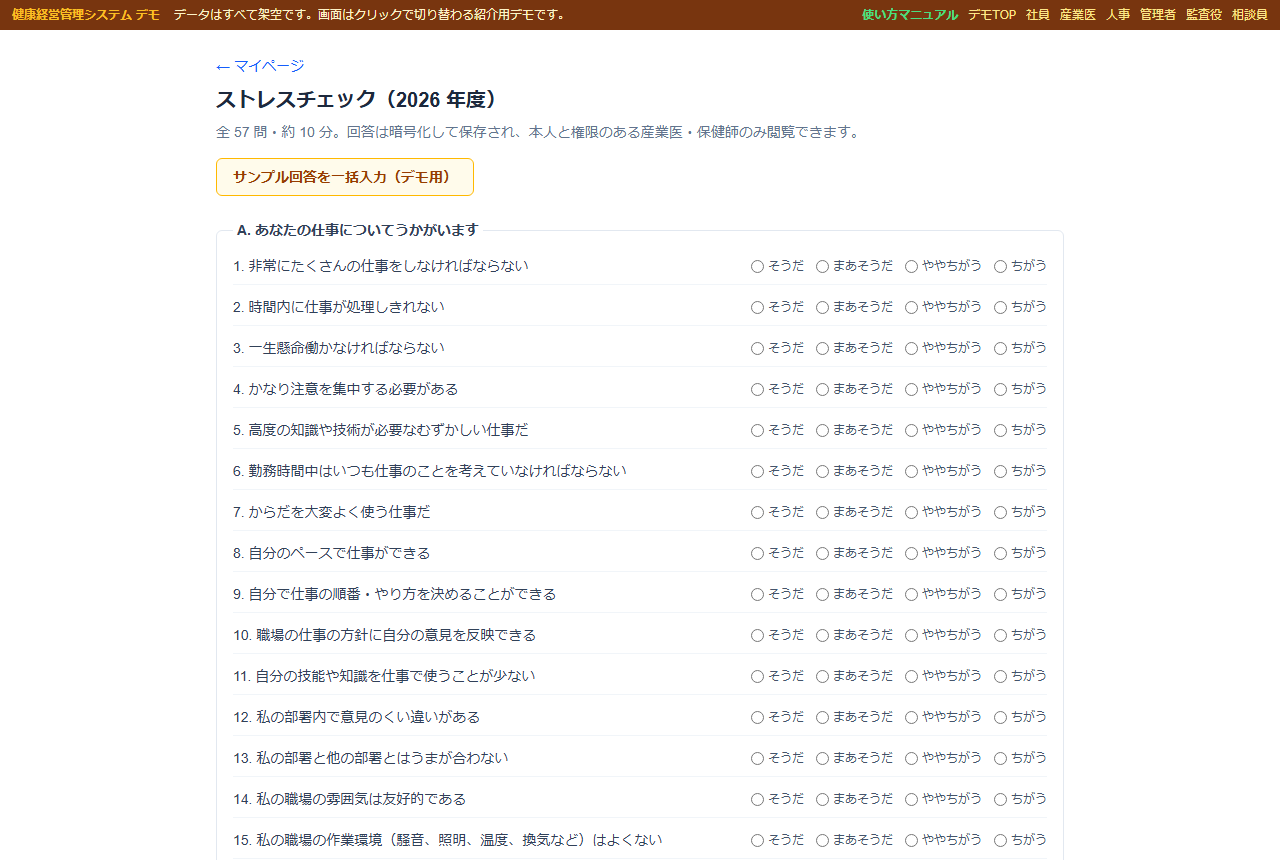Viewport: 1280px width, 860px height.
Task: Select ややちがう for question 1
Action: [911, 266]
